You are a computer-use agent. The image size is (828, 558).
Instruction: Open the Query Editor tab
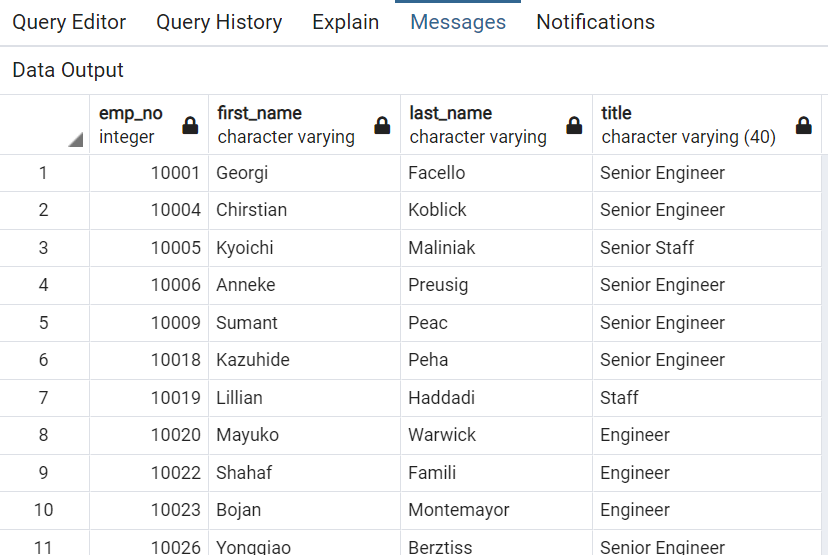[x=69, y=22]
